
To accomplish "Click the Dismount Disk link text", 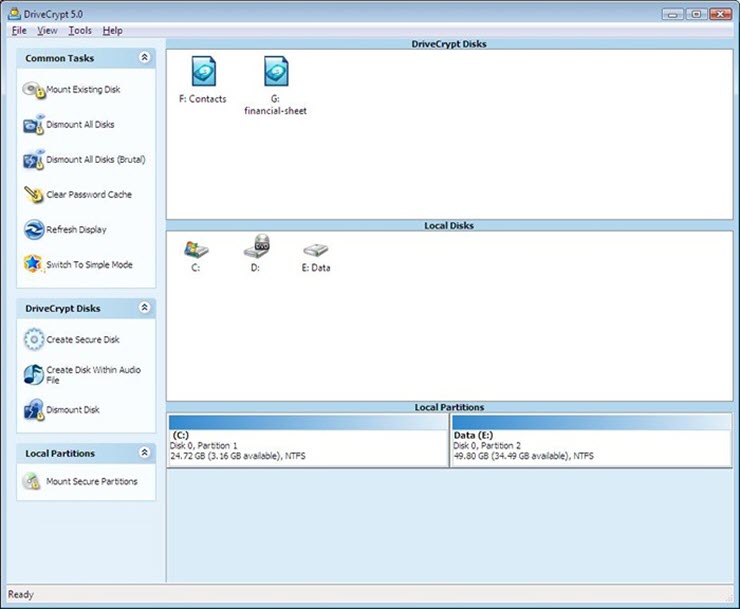I will (x=73, y=410).
